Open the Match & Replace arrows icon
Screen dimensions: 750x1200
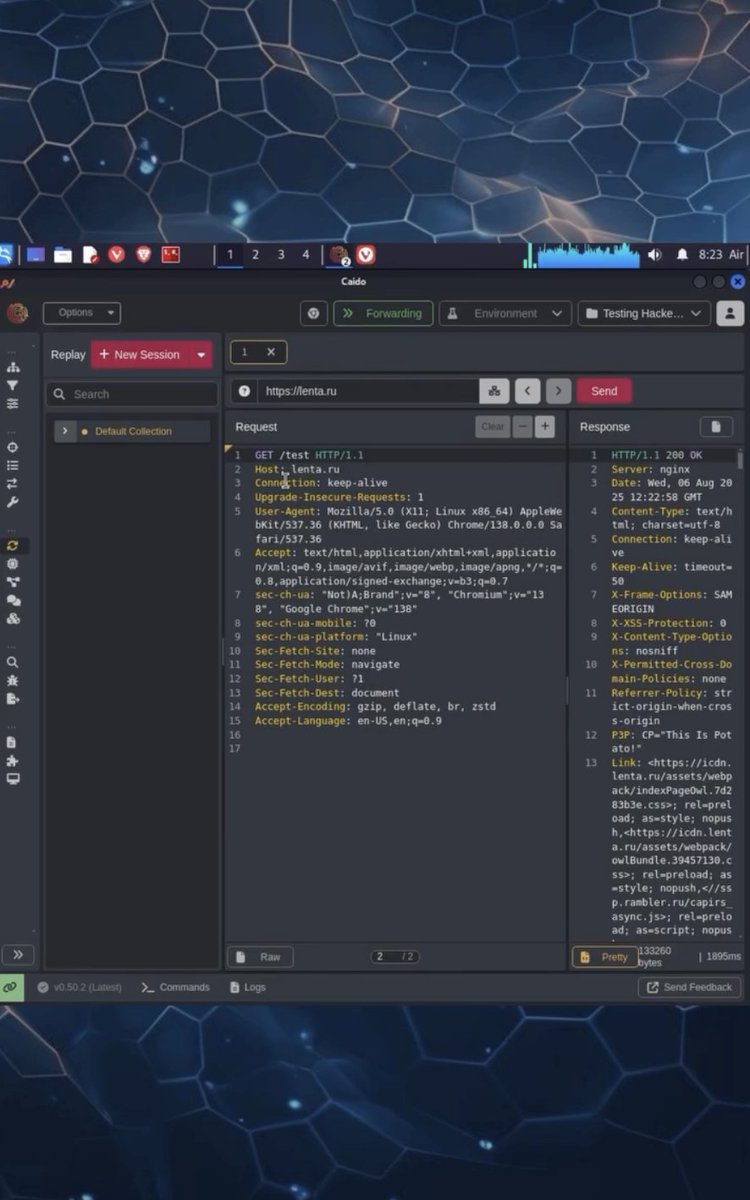pos(13,483)
